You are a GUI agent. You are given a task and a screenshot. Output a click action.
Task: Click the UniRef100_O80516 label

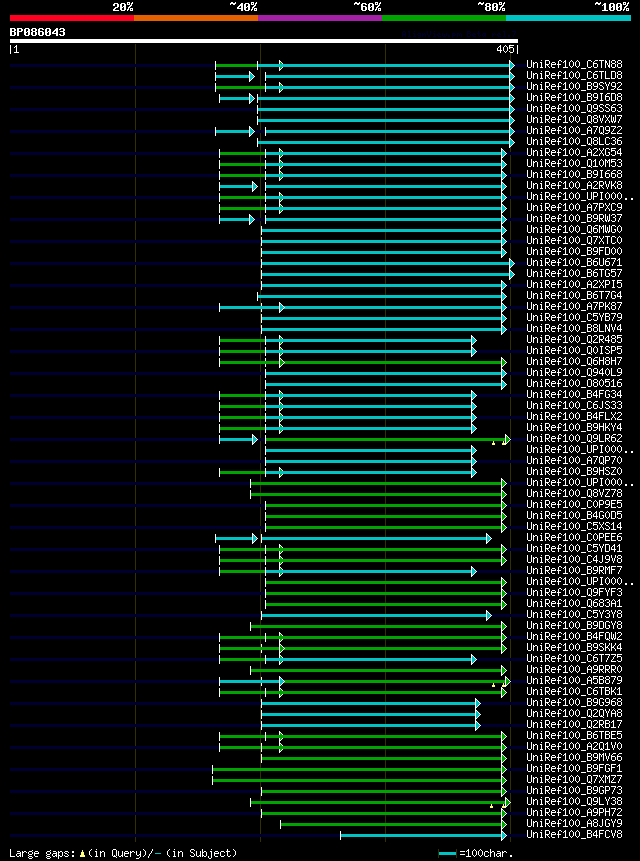(x=574, y=383)
